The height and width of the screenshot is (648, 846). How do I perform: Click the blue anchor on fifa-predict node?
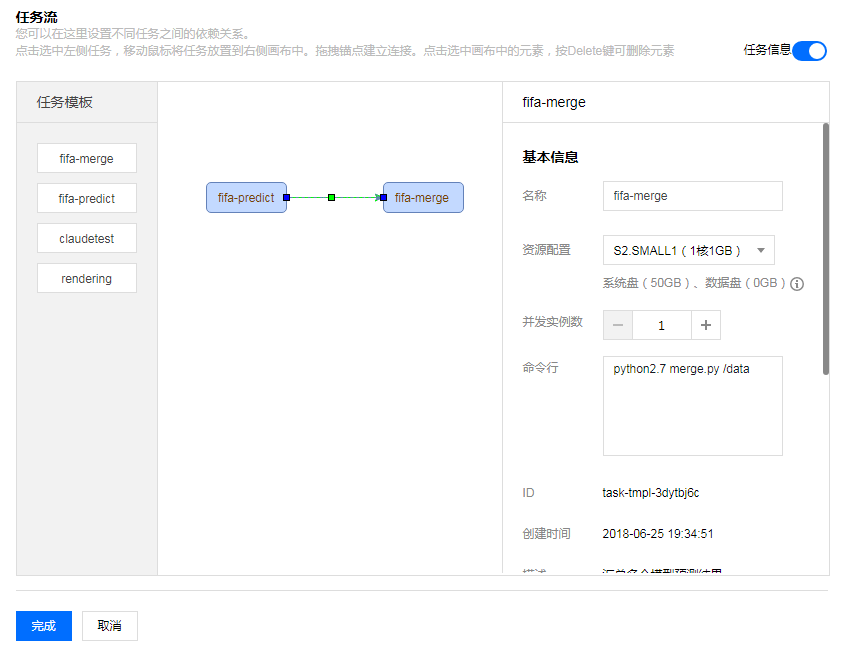click(286, 197)
